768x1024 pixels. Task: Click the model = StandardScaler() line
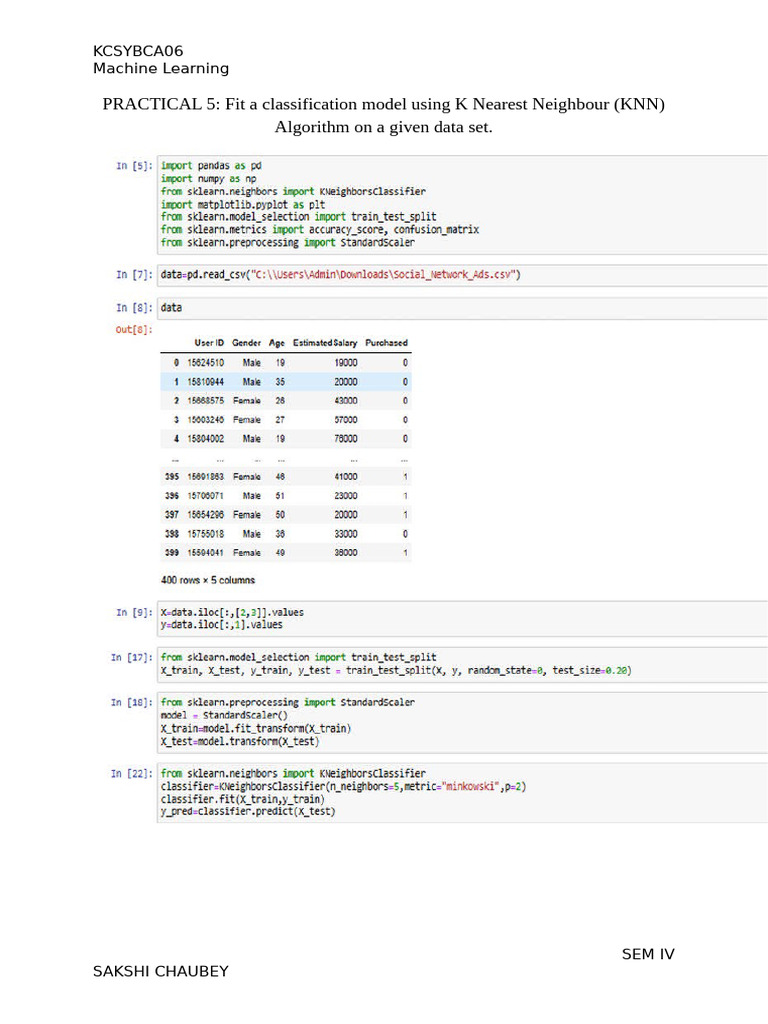[x=224, y=716]
